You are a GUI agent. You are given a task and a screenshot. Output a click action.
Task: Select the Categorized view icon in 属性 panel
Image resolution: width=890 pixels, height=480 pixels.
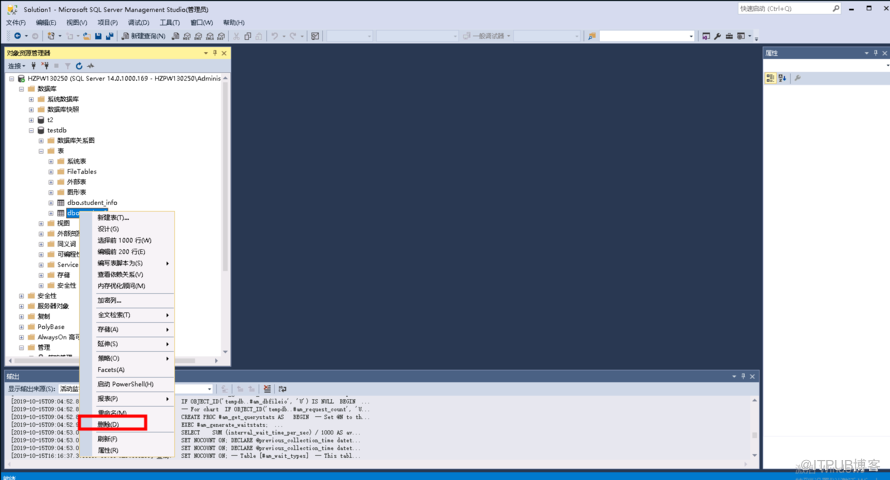click(771, 78)
